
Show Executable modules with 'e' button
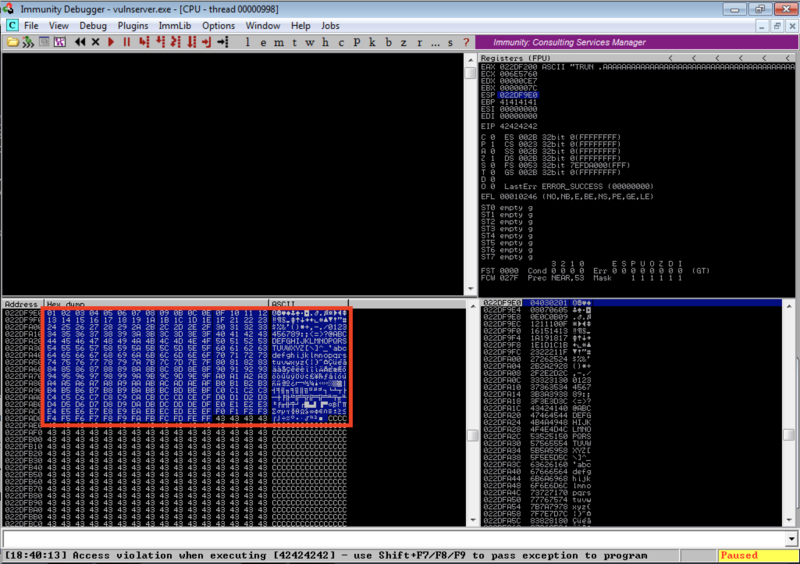263,42
